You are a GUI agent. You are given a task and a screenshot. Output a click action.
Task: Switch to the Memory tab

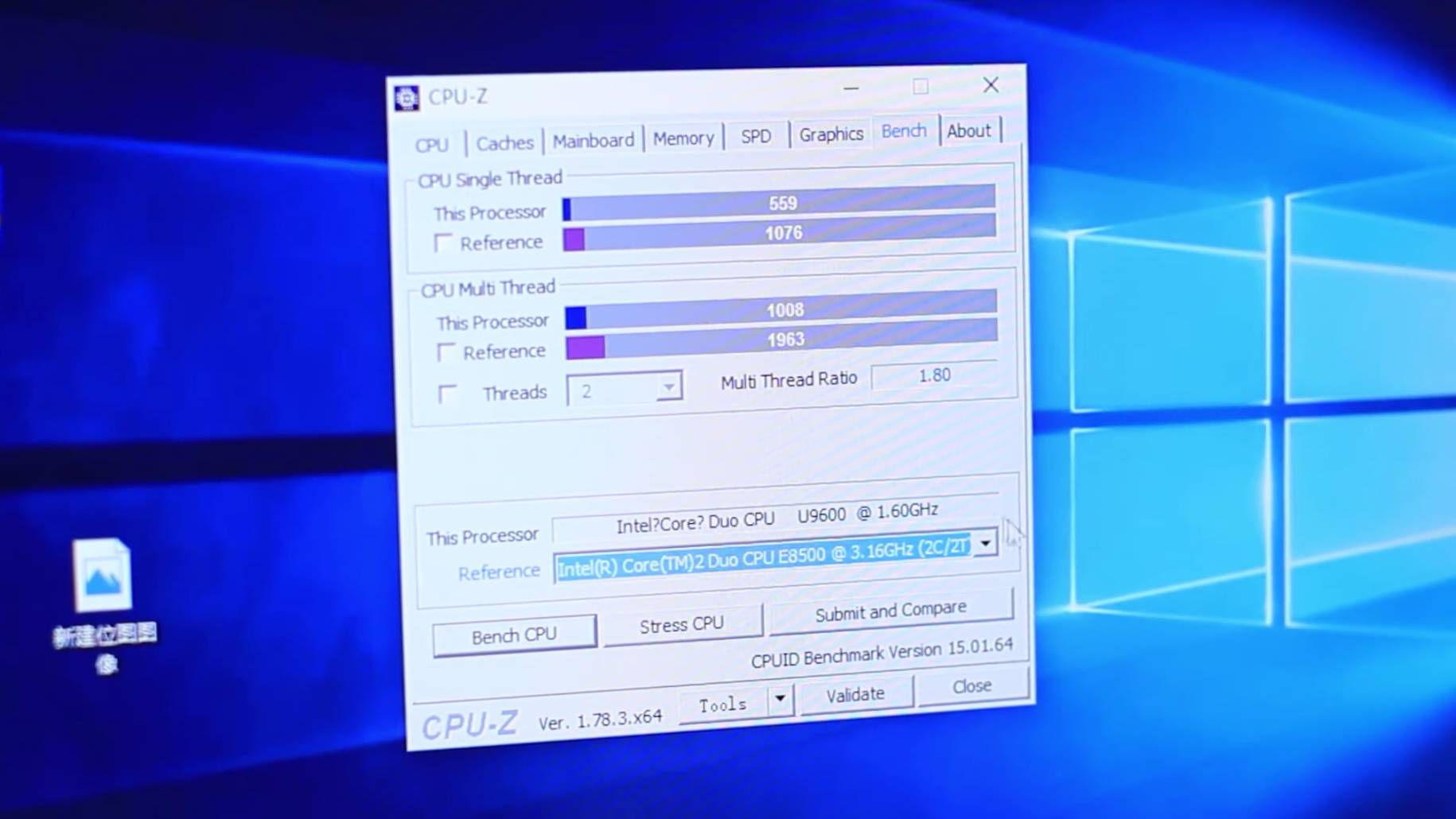(x=683, y=138)
